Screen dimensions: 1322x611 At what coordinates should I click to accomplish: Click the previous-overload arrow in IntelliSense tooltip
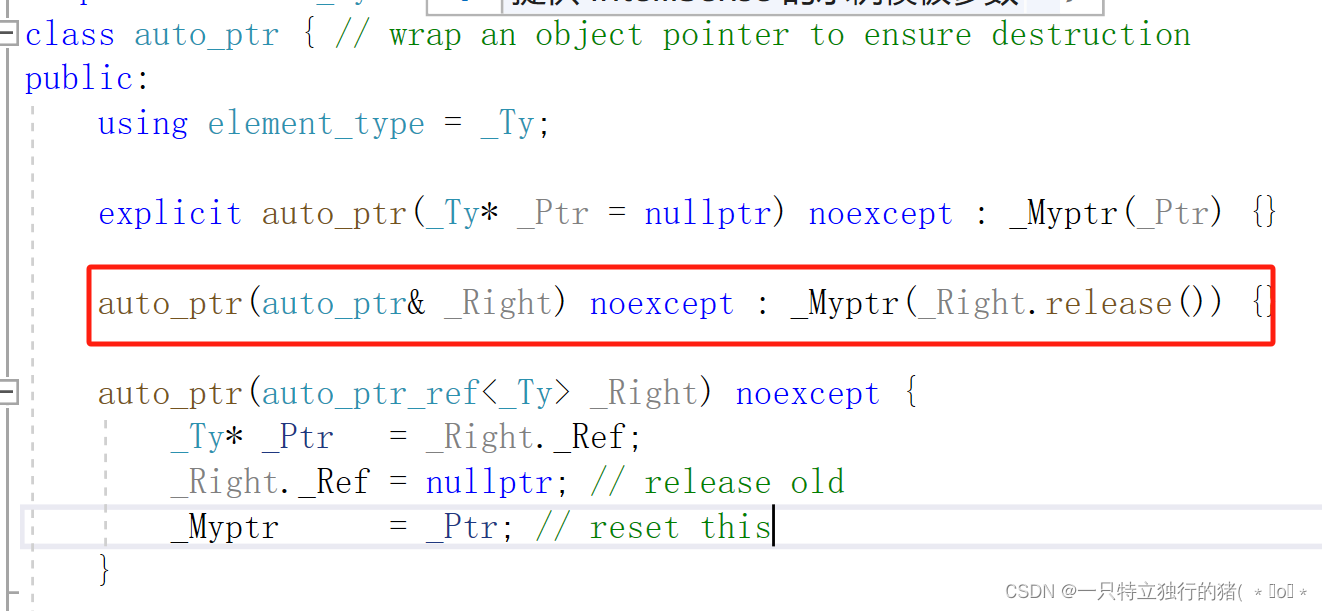point(463,5)
